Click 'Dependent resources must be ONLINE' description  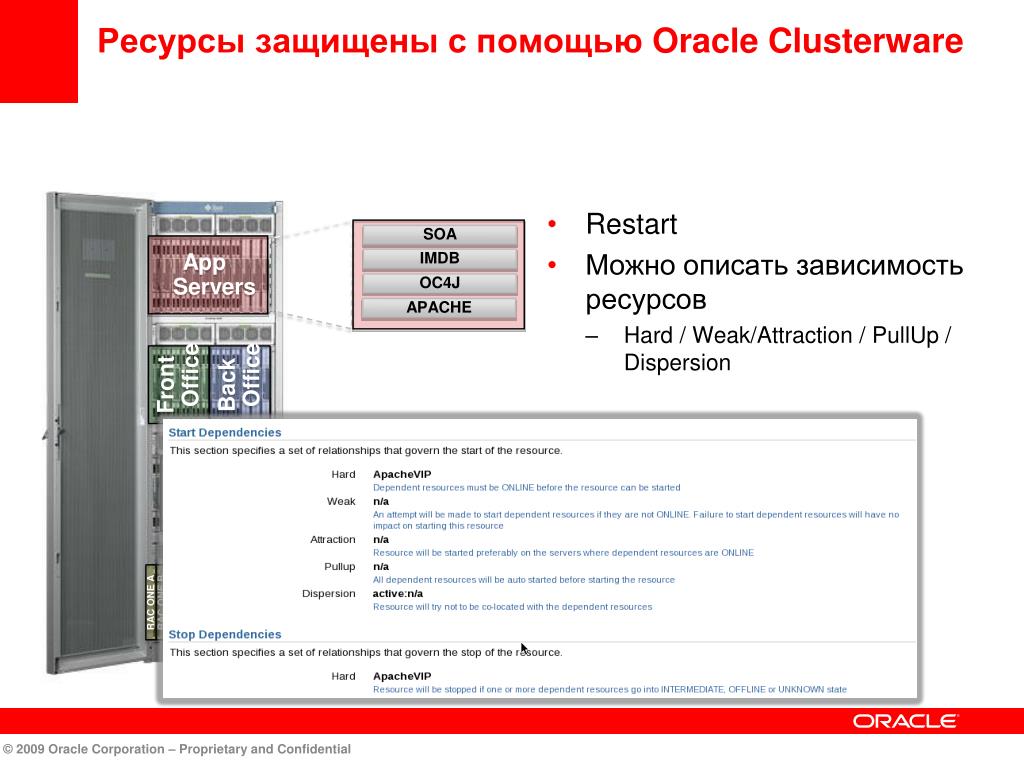[x=526, y=487]
